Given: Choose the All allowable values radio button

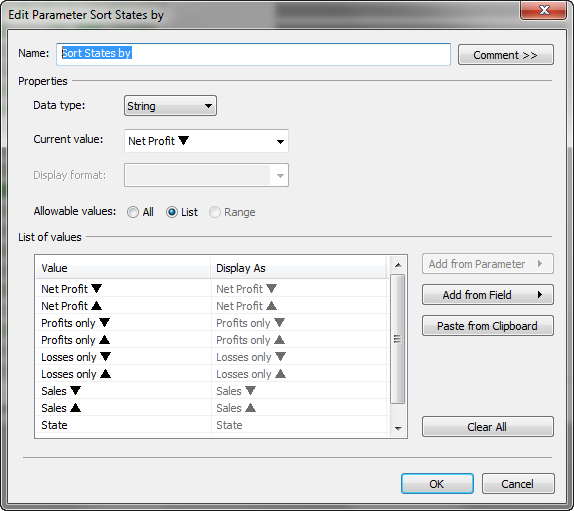Looking at the screenshot, I should click(133, 212).
